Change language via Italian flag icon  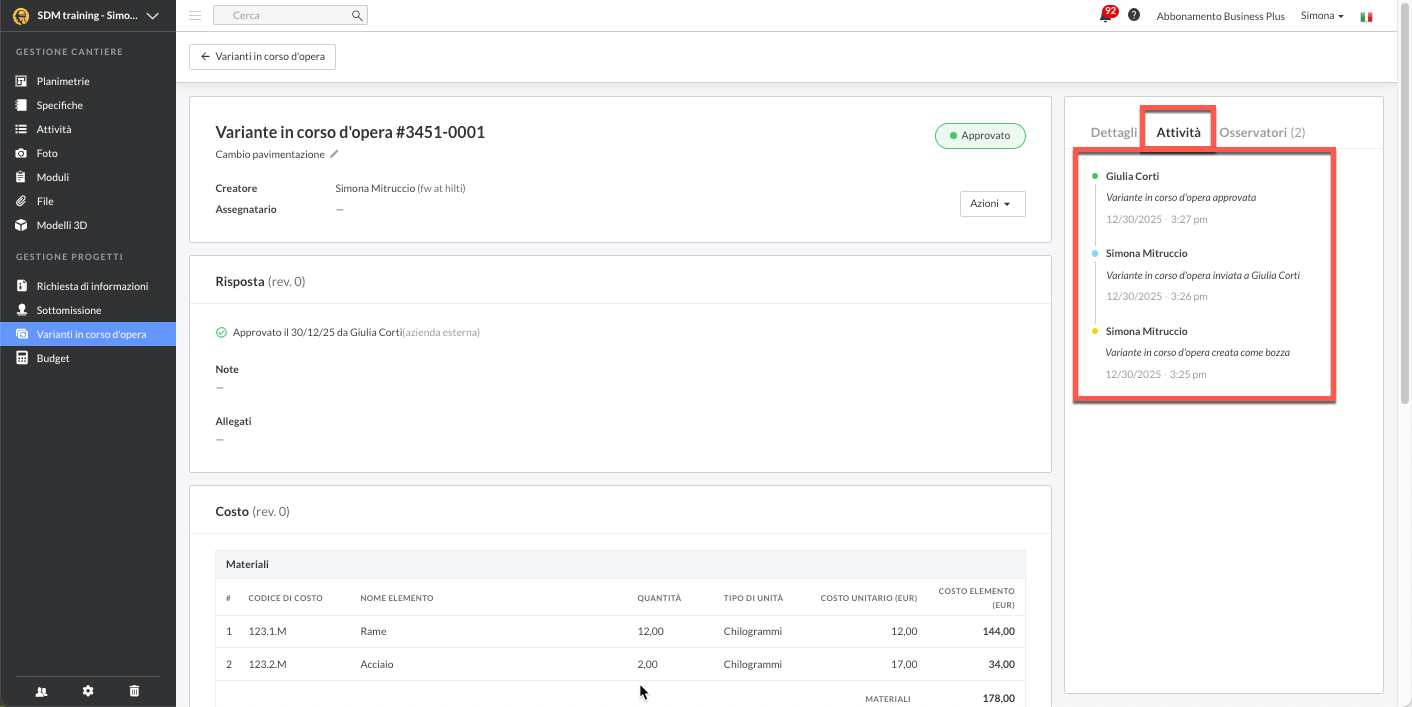coord(1366,17)
